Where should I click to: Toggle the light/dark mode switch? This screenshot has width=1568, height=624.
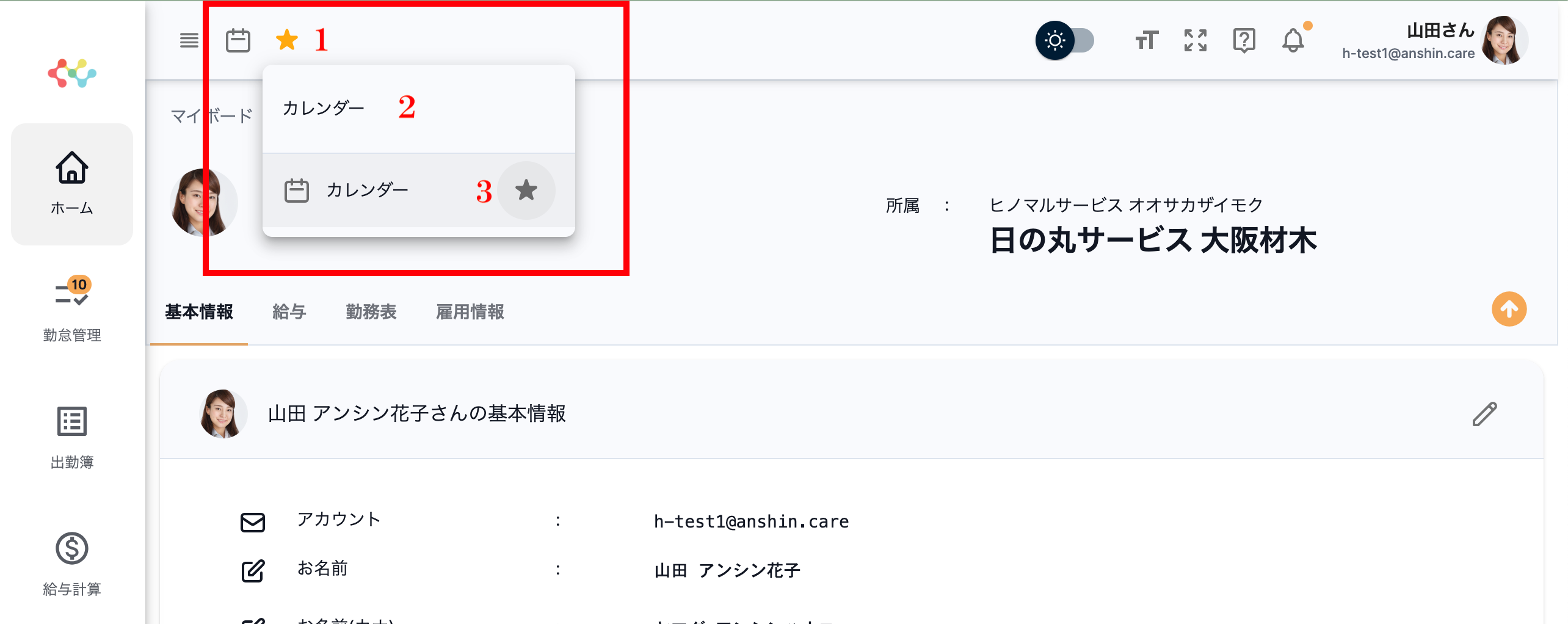pyautogui.click(x=1065, y=40)
